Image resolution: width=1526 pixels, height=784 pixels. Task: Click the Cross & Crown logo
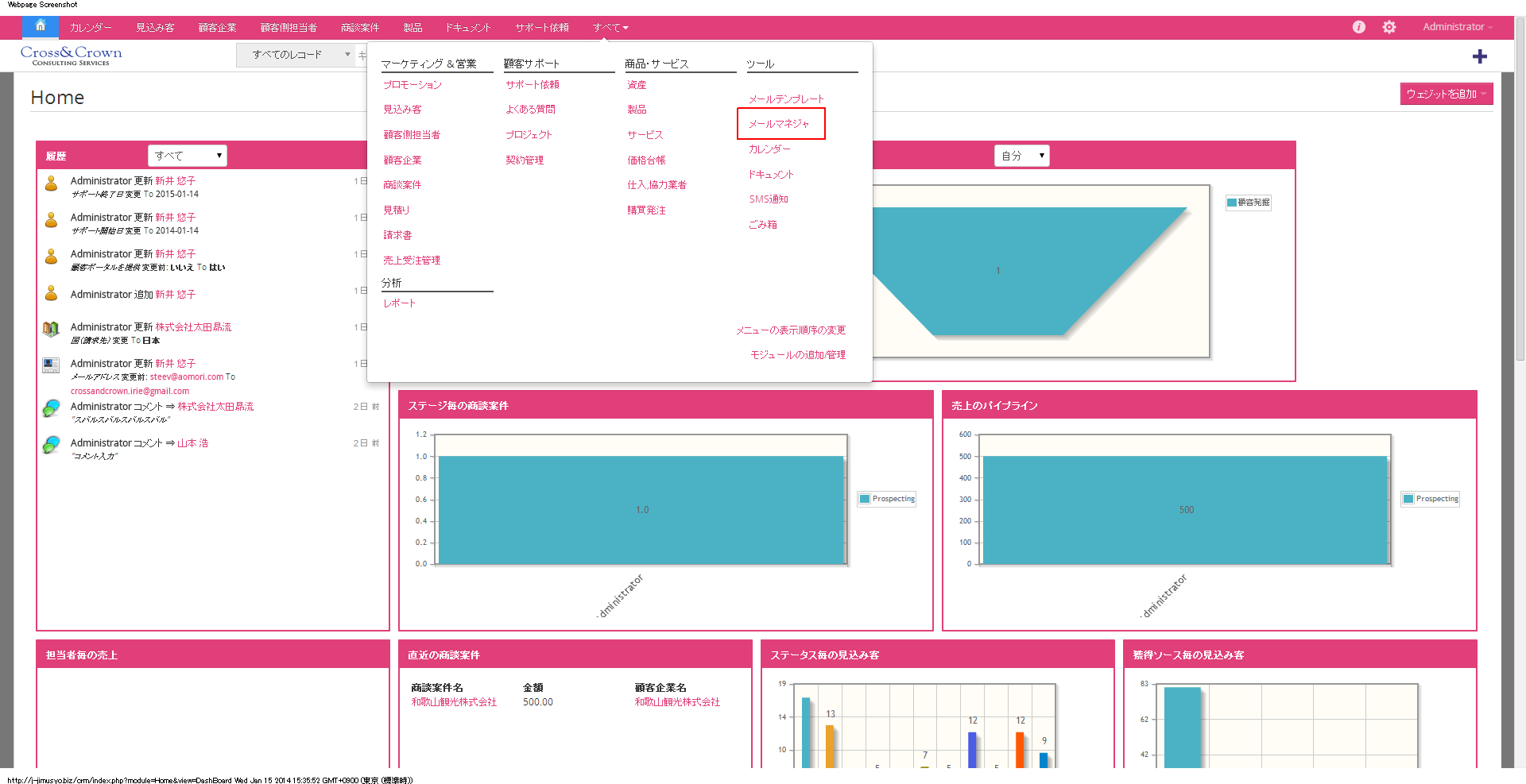pyautogui.click(x=71, y=55)
